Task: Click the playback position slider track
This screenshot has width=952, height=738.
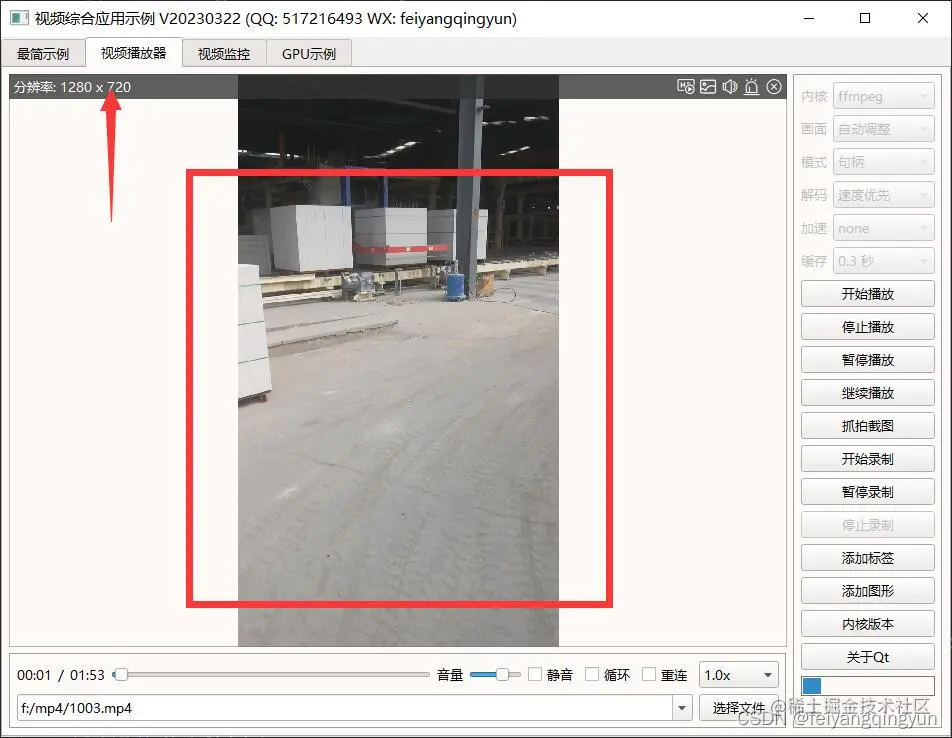Action: point(271,675)
